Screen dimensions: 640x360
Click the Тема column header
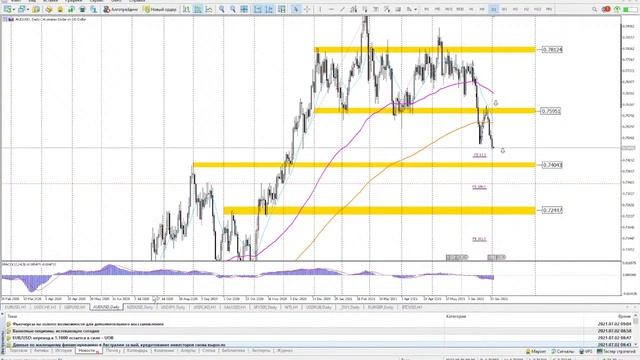pos(12,316)
